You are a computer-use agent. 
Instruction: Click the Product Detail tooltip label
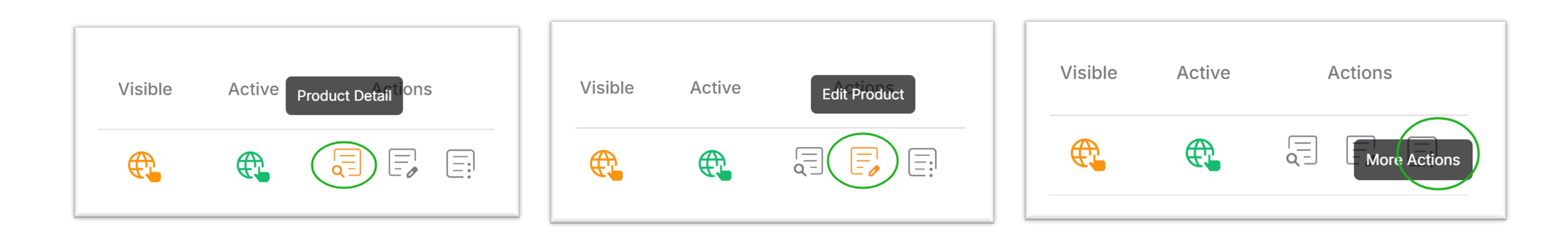click(344, 96)
